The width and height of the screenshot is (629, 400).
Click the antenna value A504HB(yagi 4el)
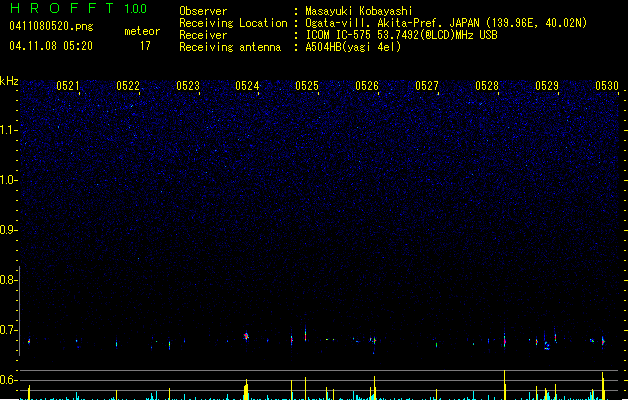353,47
